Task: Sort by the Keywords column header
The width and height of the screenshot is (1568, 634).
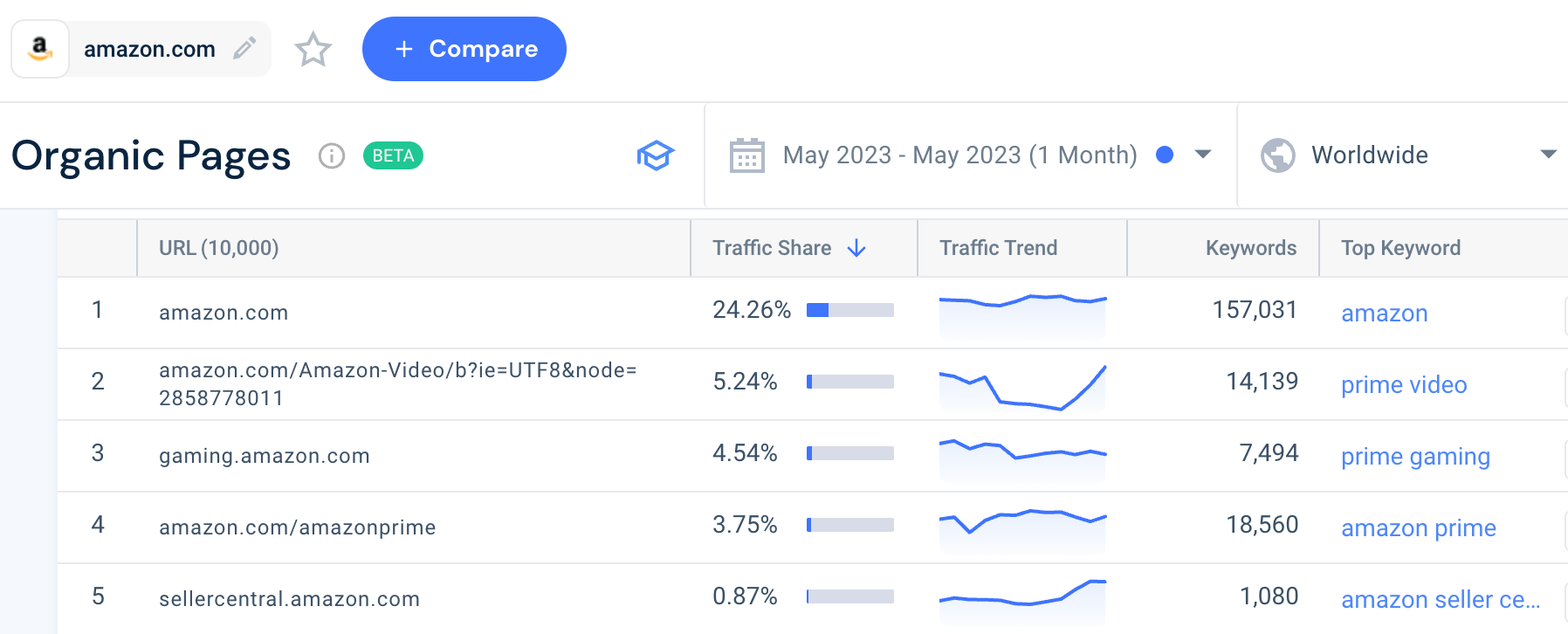Action: [x=1250, y=248]
